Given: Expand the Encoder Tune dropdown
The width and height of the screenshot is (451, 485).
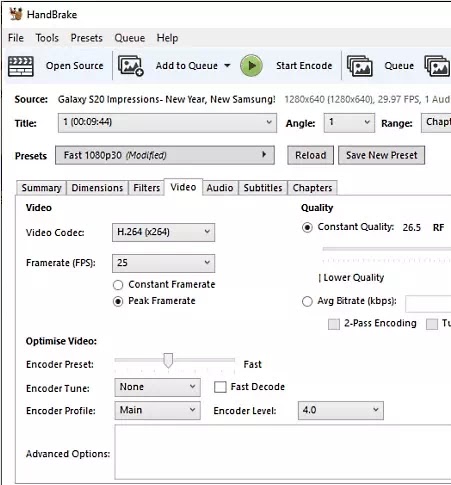Looking at the screenshot, I should [x=157, y=387].
